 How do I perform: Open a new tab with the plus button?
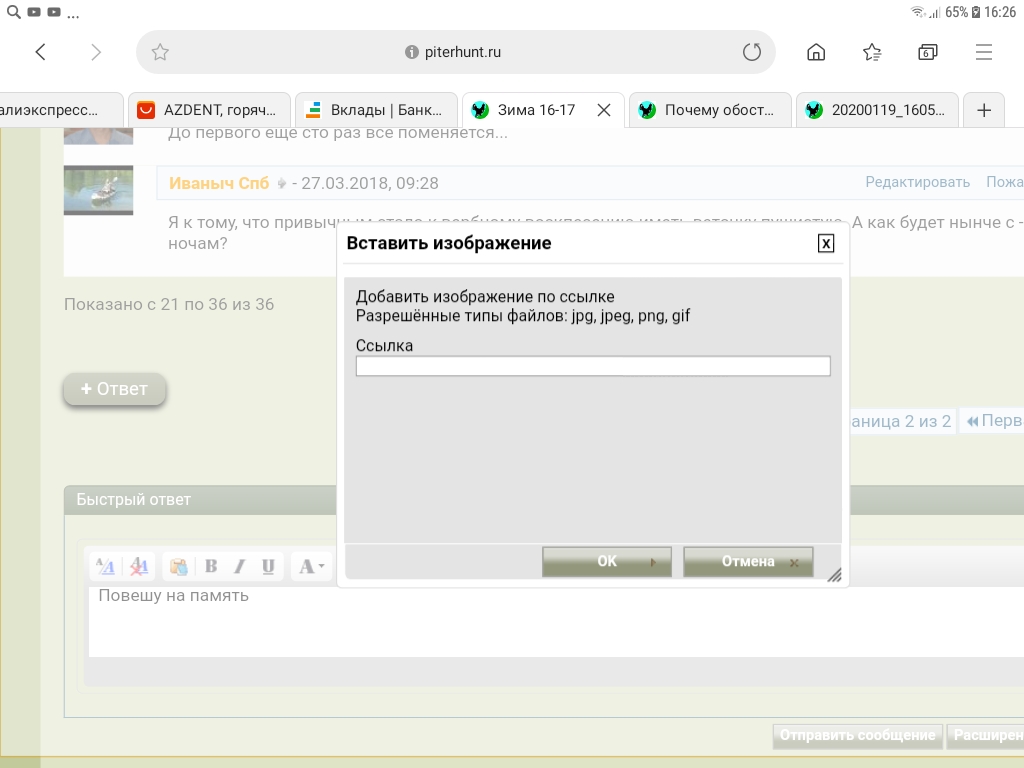pyautogui.click(x=984, y=110)
